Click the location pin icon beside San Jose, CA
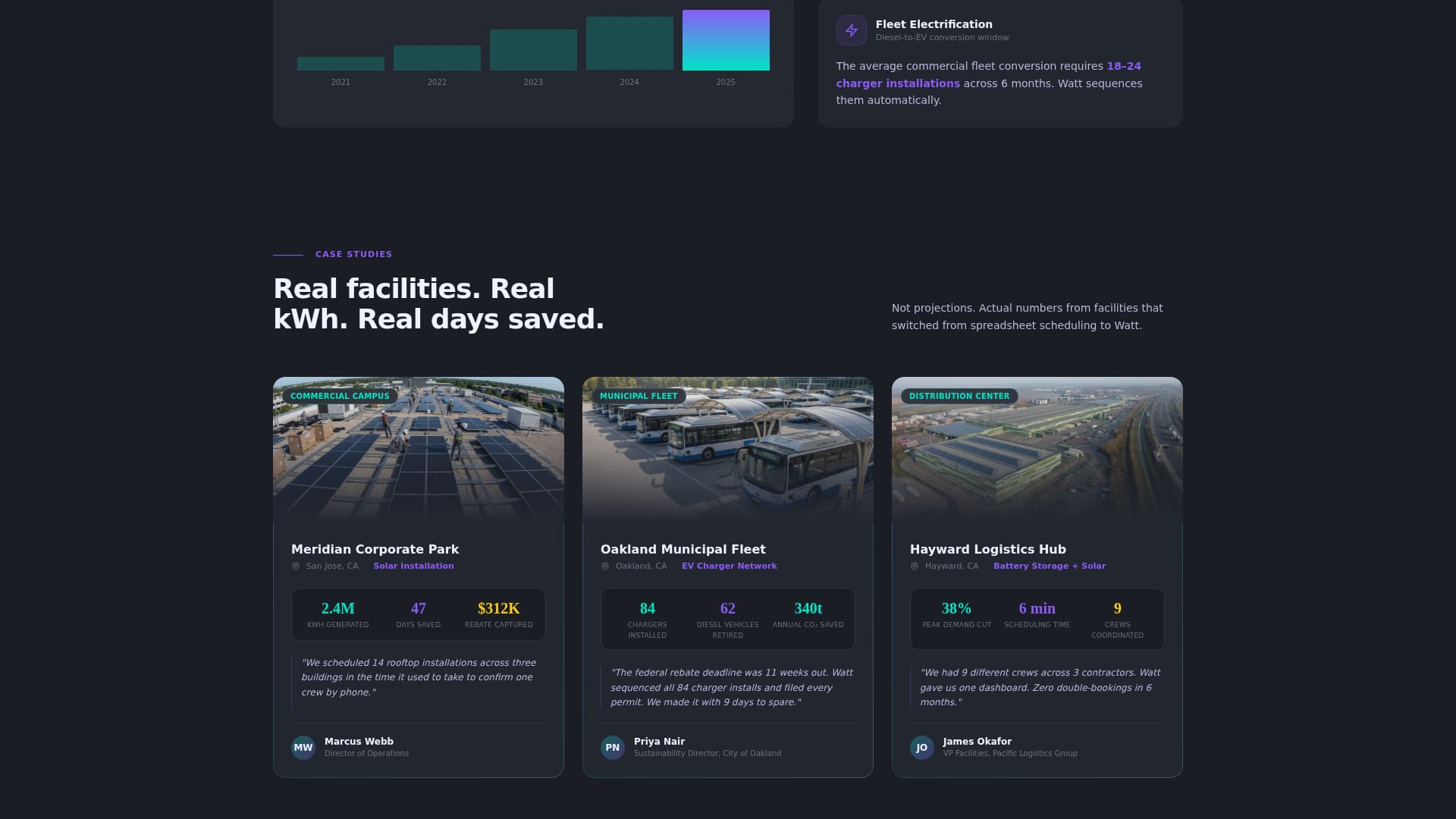This screenshot has height=819, width=1456. [296, 566]
